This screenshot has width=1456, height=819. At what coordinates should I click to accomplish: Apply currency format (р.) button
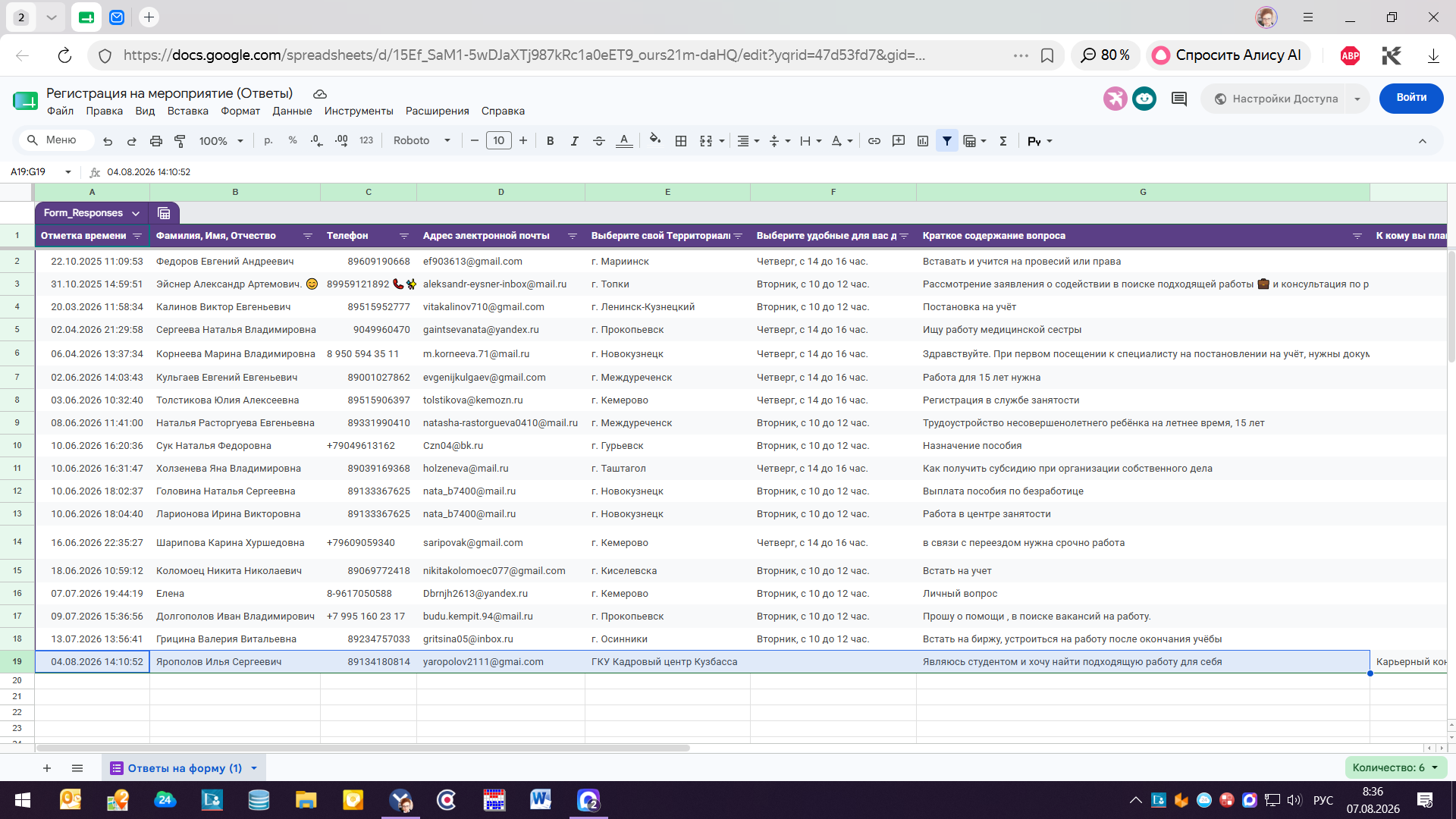click(268, 140)
